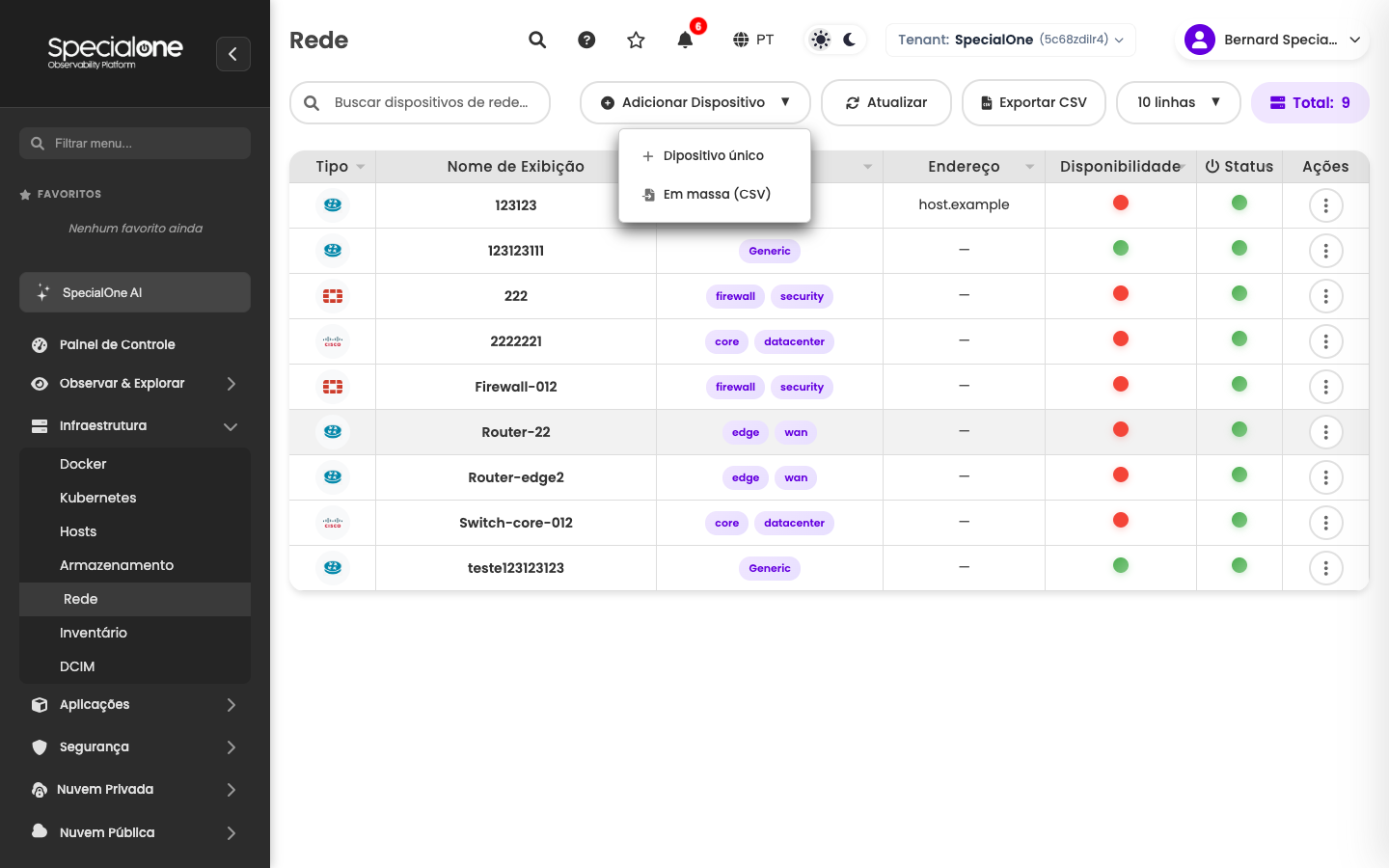The height and width of the screenshot is (868, 1389).
Task: Change language via PT globe
Action: pos(753,40)
